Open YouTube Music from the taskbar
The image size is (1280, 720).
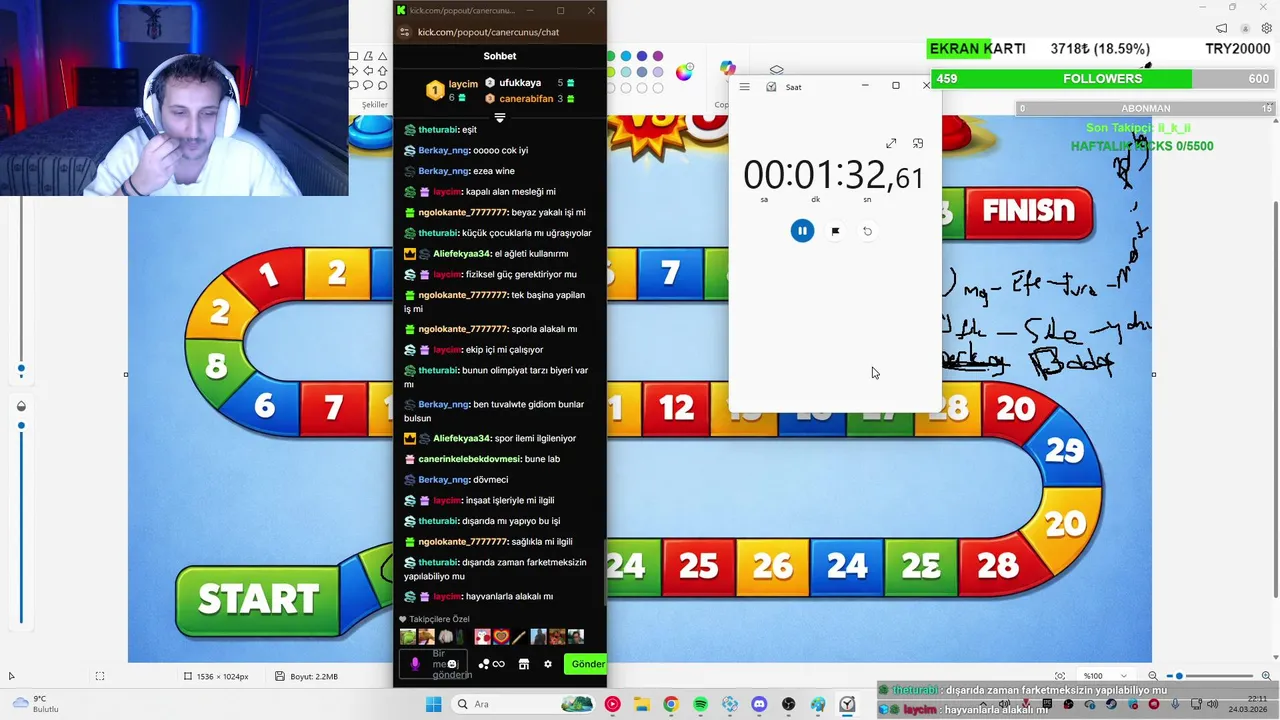pos(612,704)
